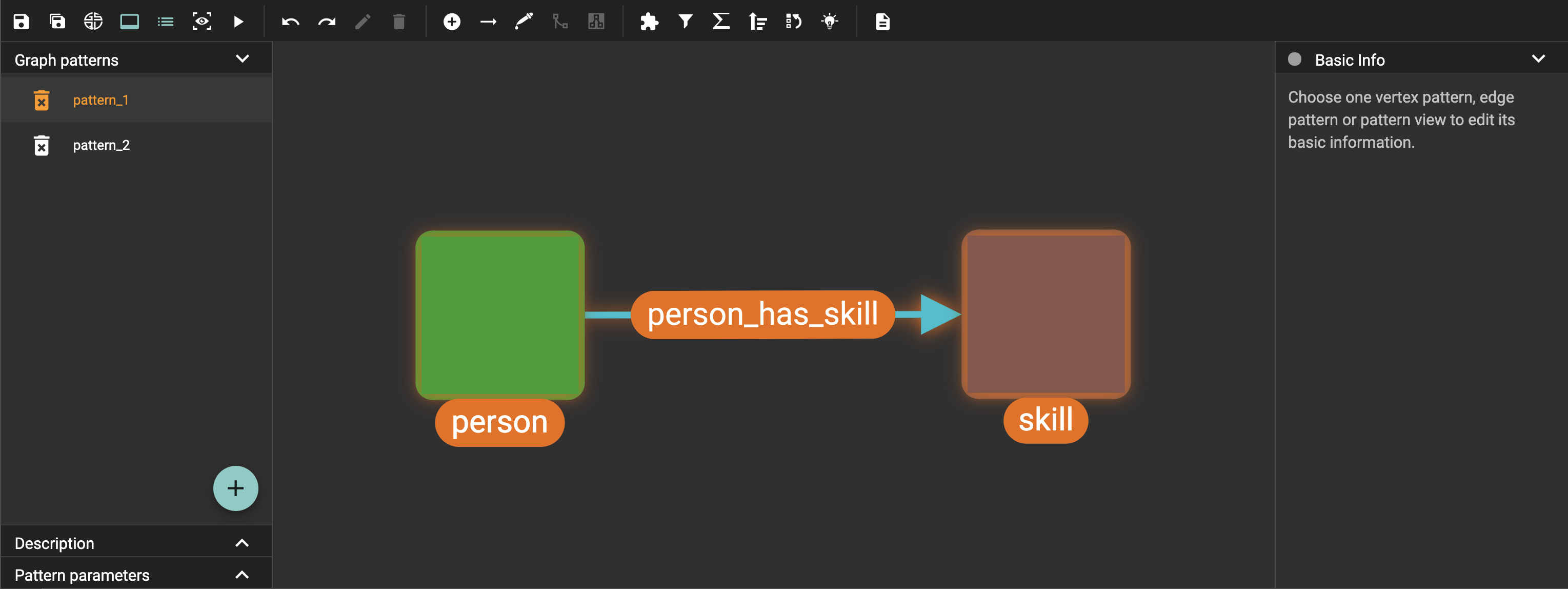
Task: Click the add vertex (plus circle) icon
Action: 452,22
